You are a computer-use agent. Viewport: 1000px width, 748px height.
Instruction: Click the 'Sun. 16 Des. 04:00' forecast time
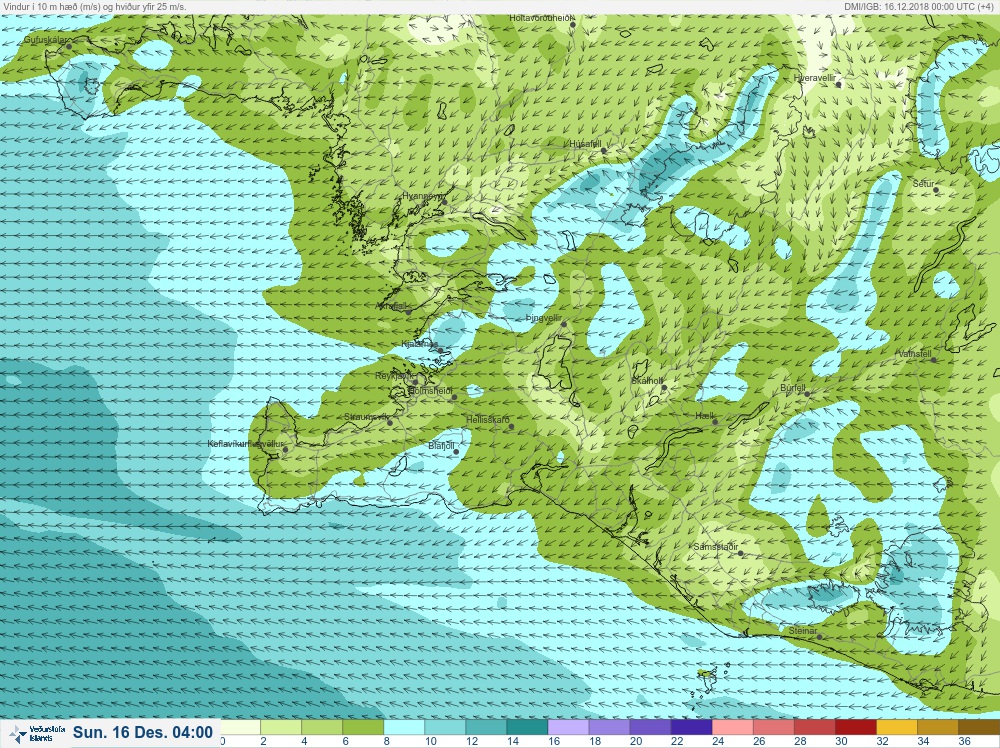(142, 732)
